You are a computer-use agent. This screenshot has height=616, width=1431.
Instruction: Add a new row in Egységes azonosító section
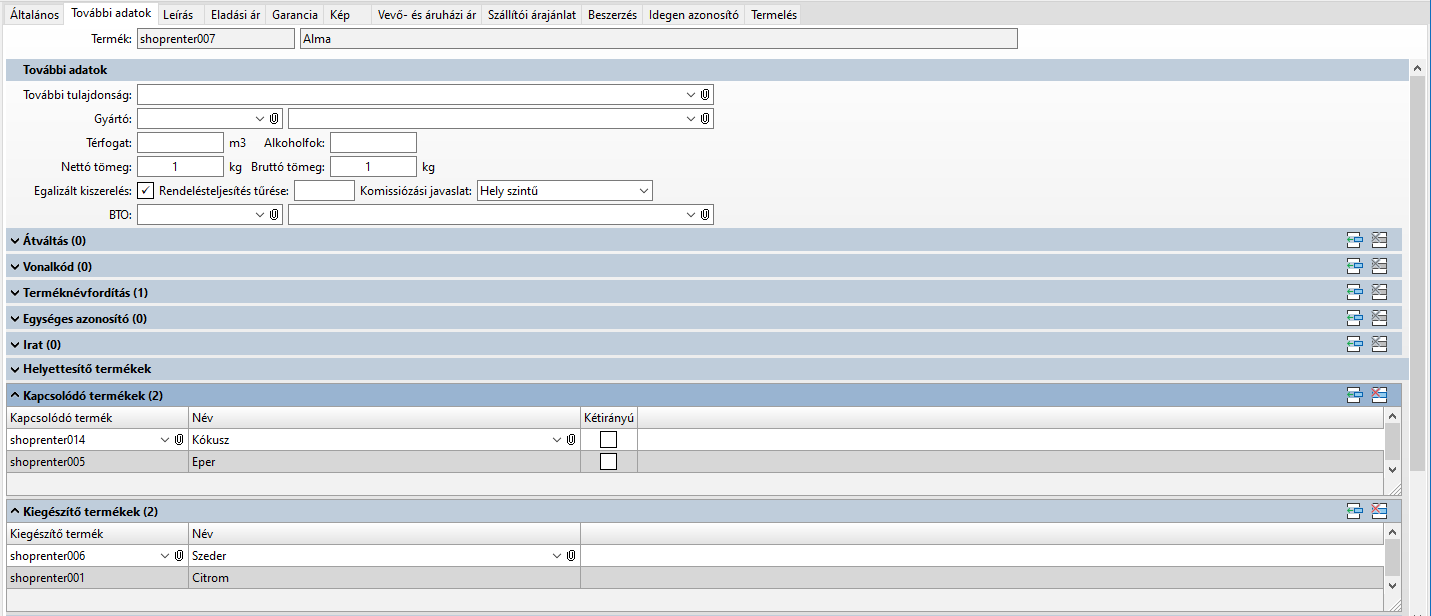click(x=1355, y=318)
